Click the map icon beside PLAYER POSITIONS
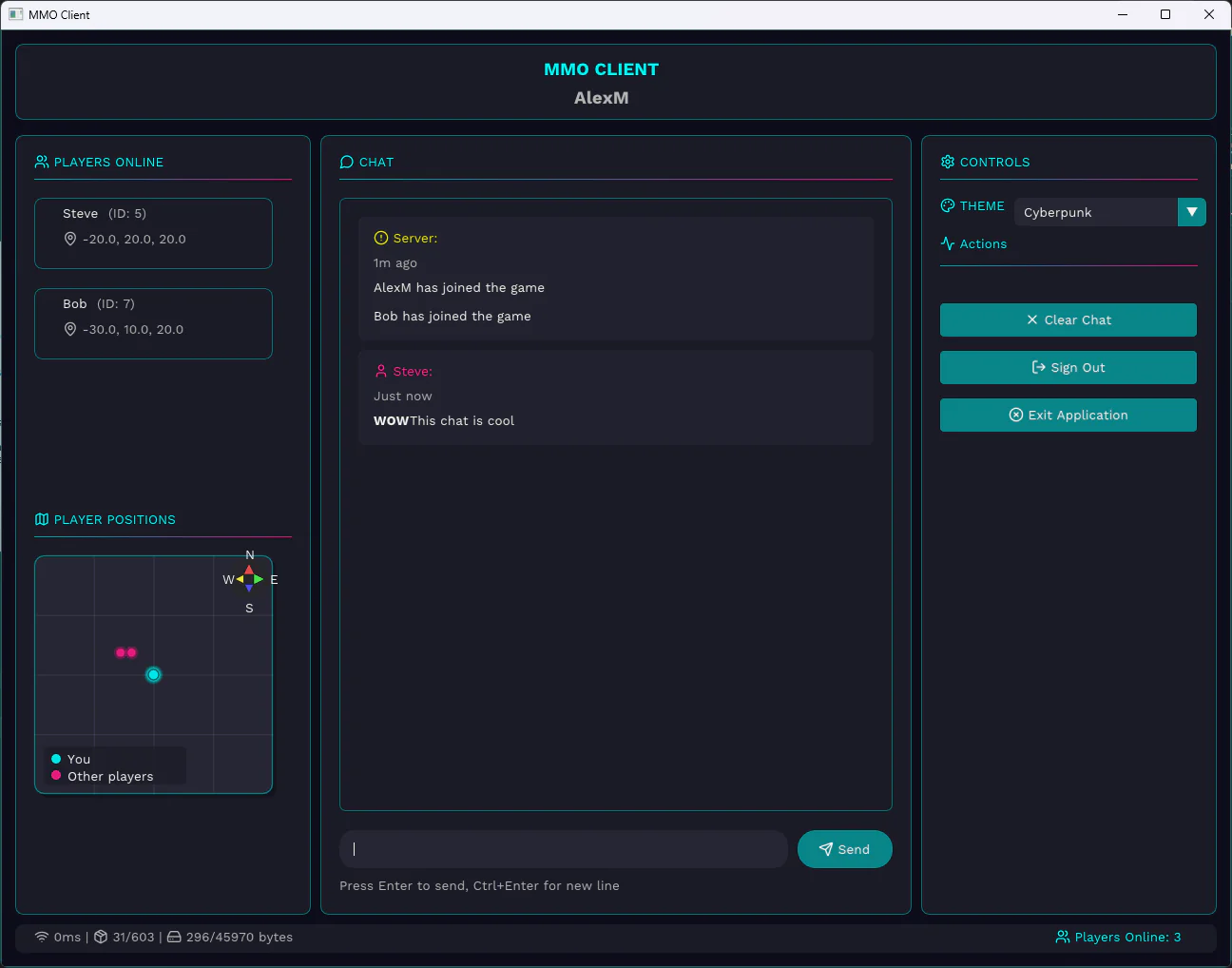This screenshot has height=968, width=1232. 41,519
